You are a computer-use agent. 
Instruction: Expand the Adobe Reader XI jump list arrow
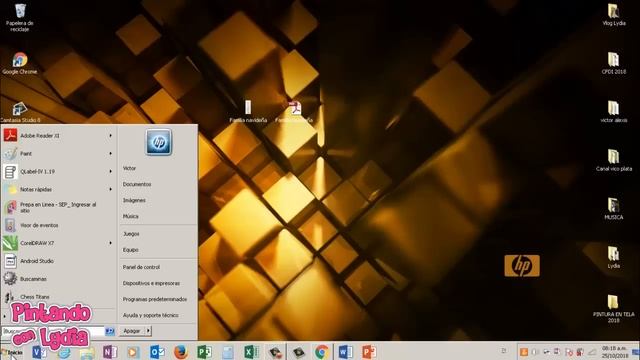(111, 136)
